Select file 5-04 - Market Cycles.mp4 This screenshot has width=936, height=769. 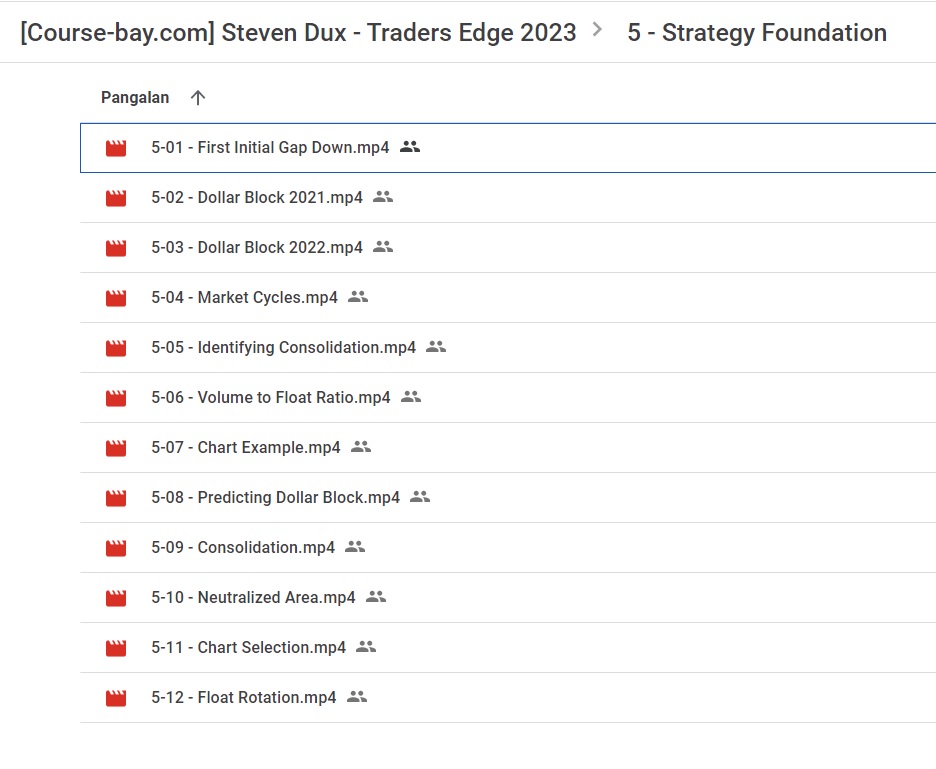[508, 298]
